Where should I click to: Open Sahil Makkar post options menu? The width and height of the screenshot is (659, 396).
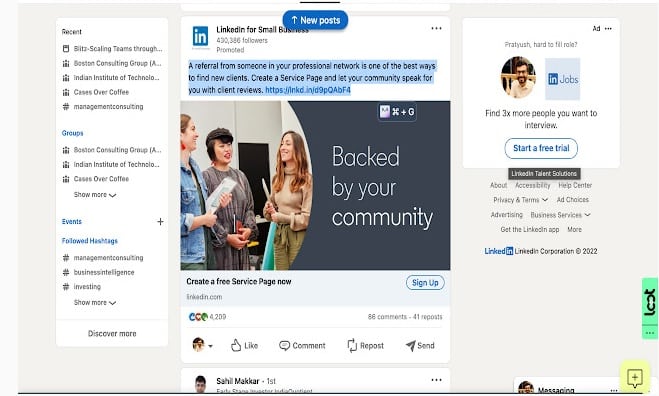click(x=436, y=380)
